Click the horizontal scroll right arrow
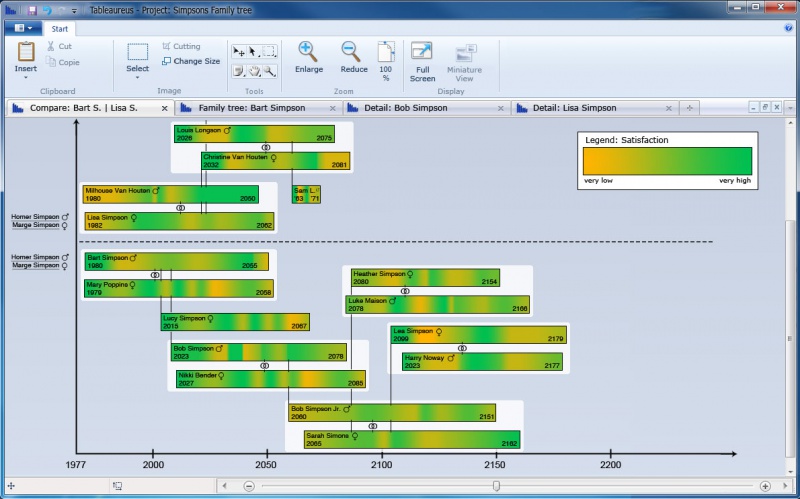800x499 pixels. 785,486
